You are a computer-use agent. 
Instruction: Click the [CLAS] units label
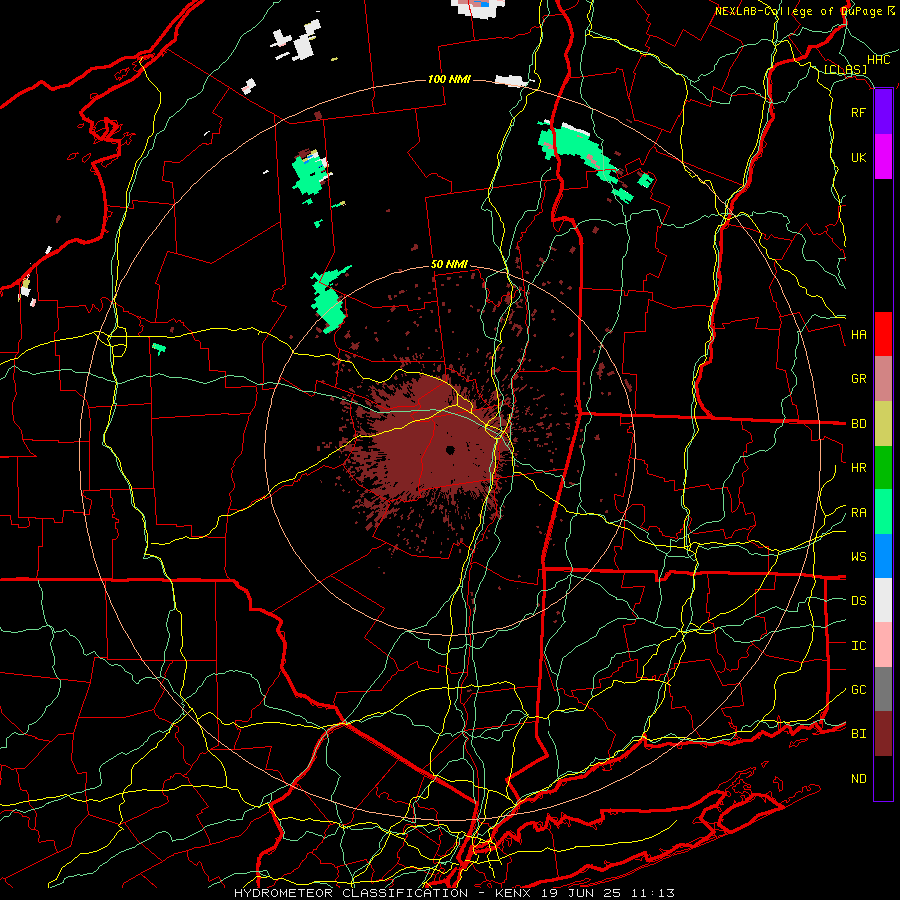[x=845, y=70]
